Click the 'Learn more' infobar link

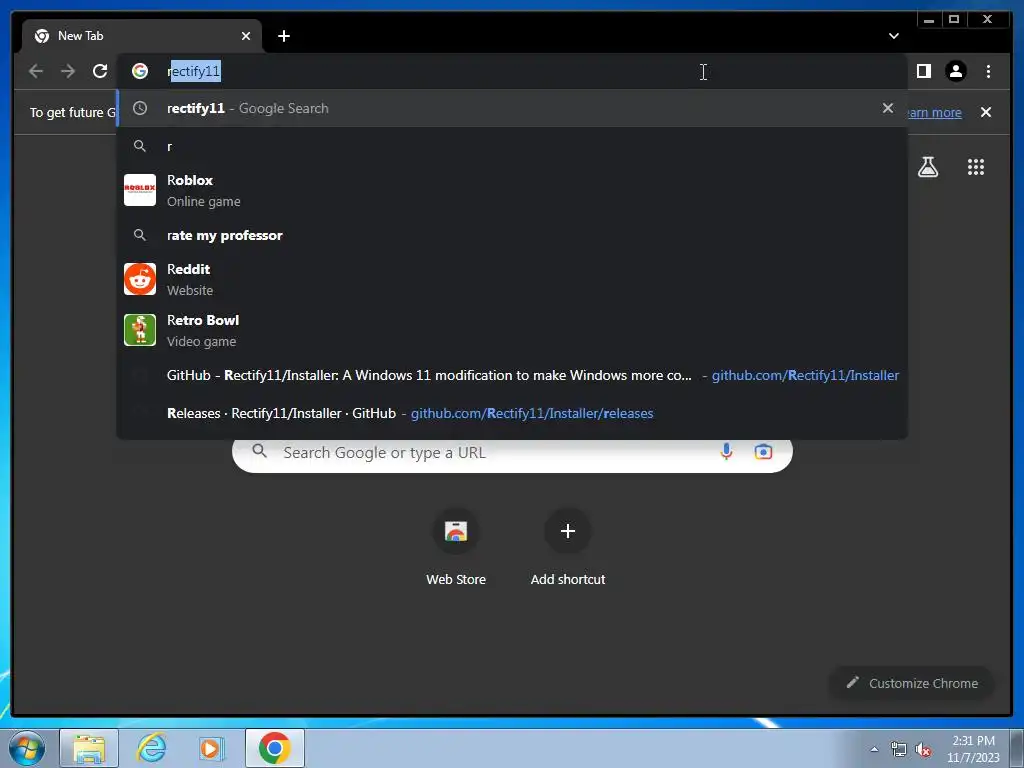point(935,112)
